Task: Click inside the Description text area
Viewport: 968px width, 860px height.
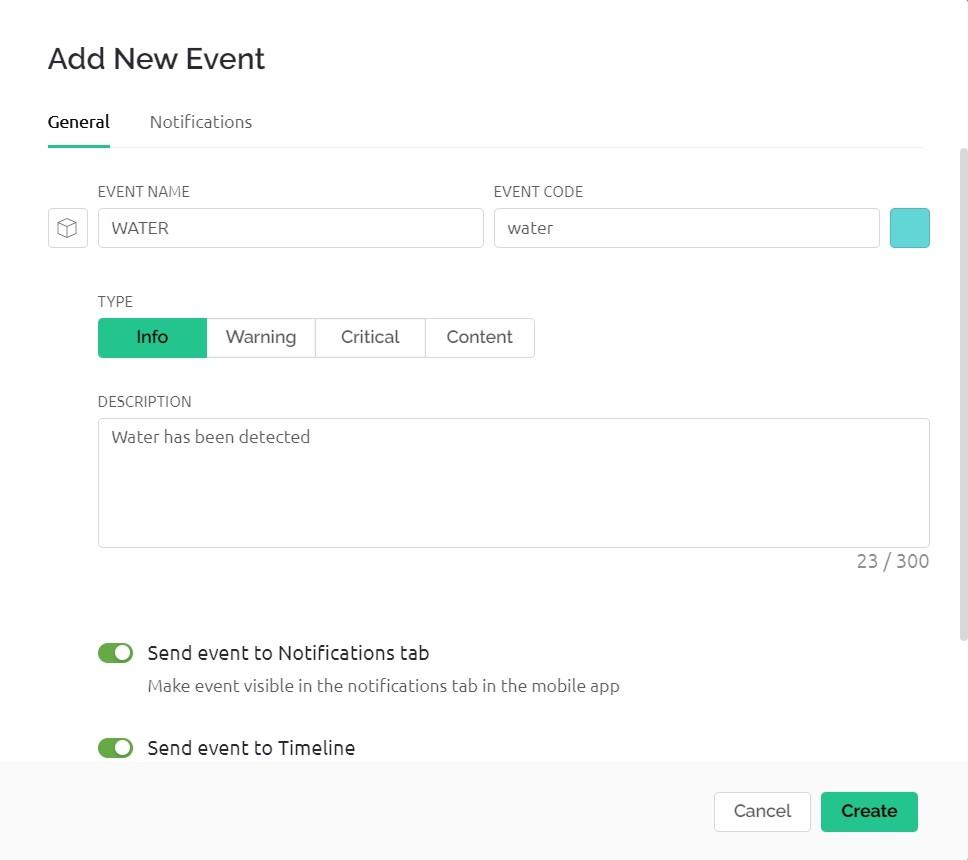Action: (x=514, y=483)
